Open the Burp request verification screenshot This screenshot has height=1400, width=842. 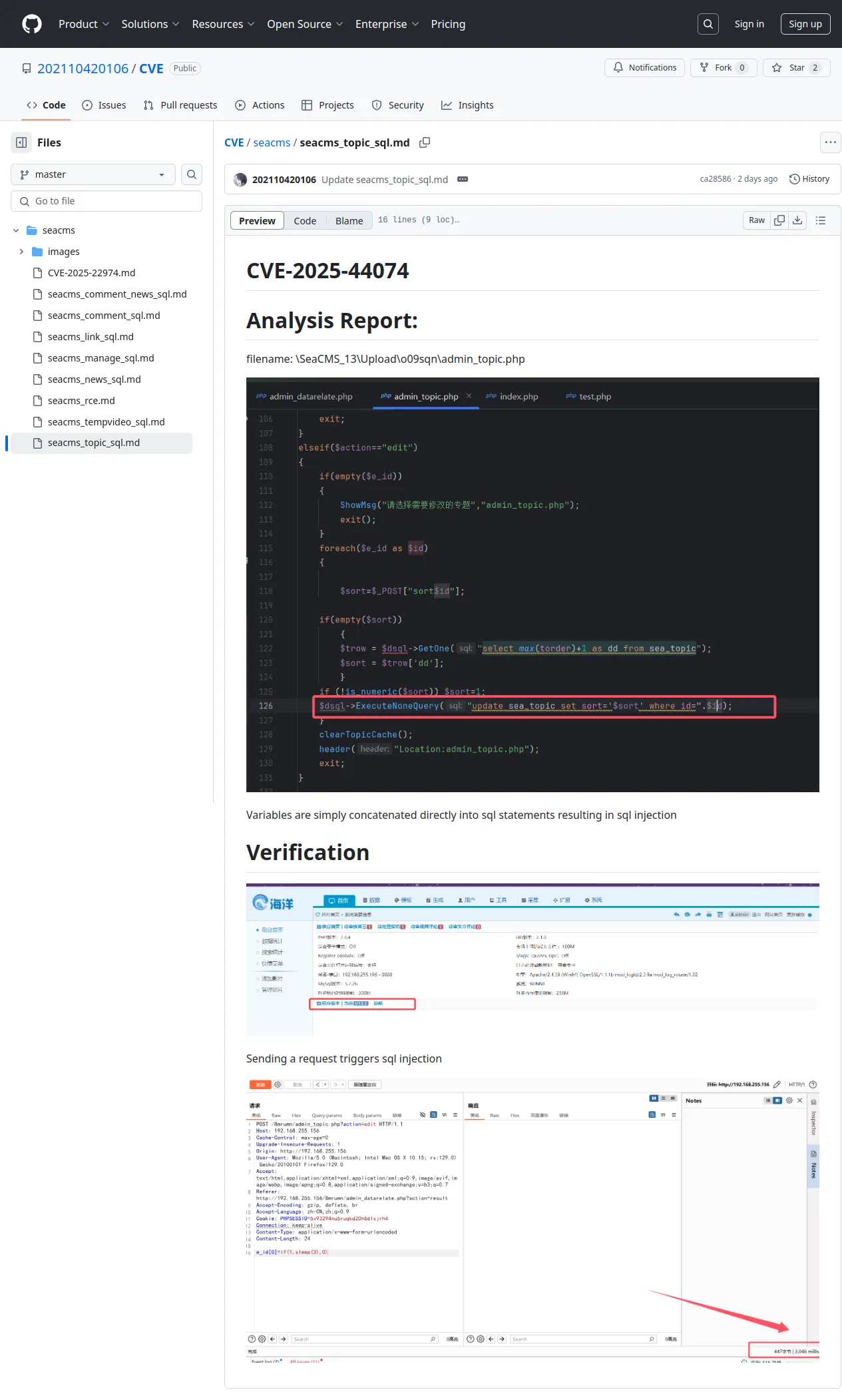532,1220
